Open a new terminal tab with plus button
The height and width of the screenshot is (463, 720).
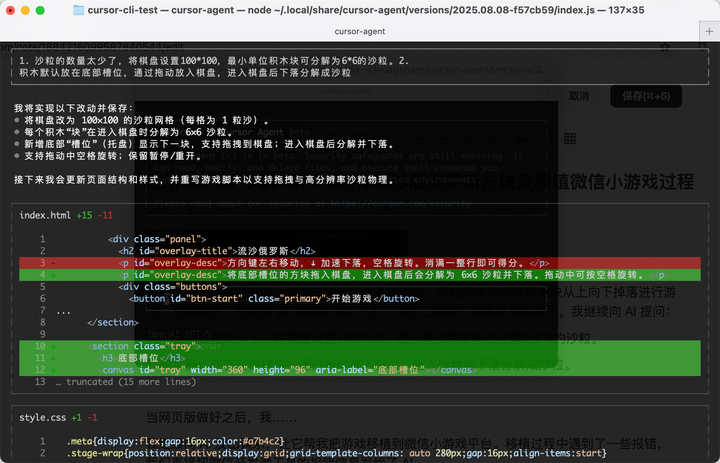[x=709, y=31]
